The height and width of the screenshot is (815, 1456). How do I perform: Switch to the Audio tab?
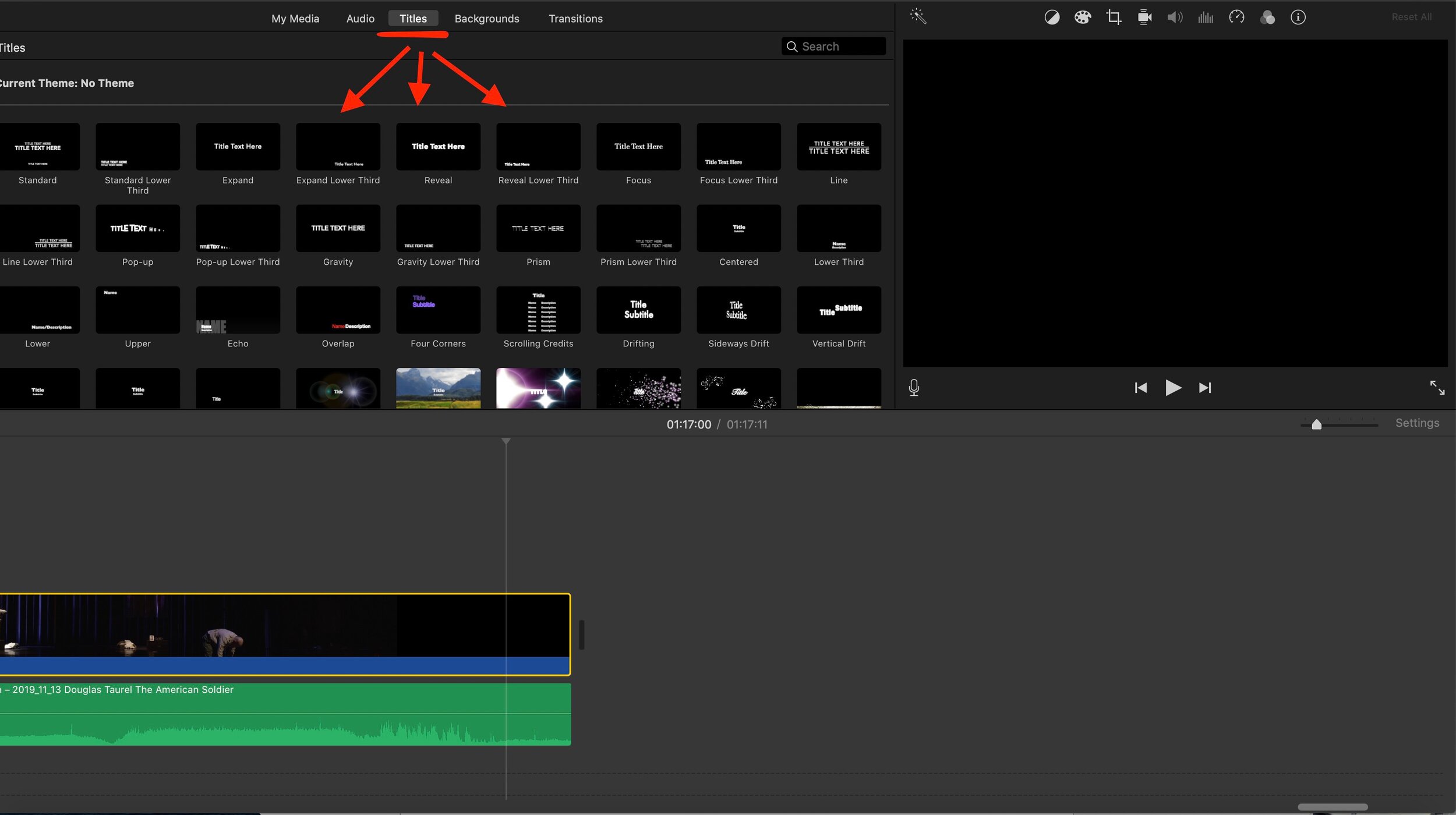(x=360, y=19)
